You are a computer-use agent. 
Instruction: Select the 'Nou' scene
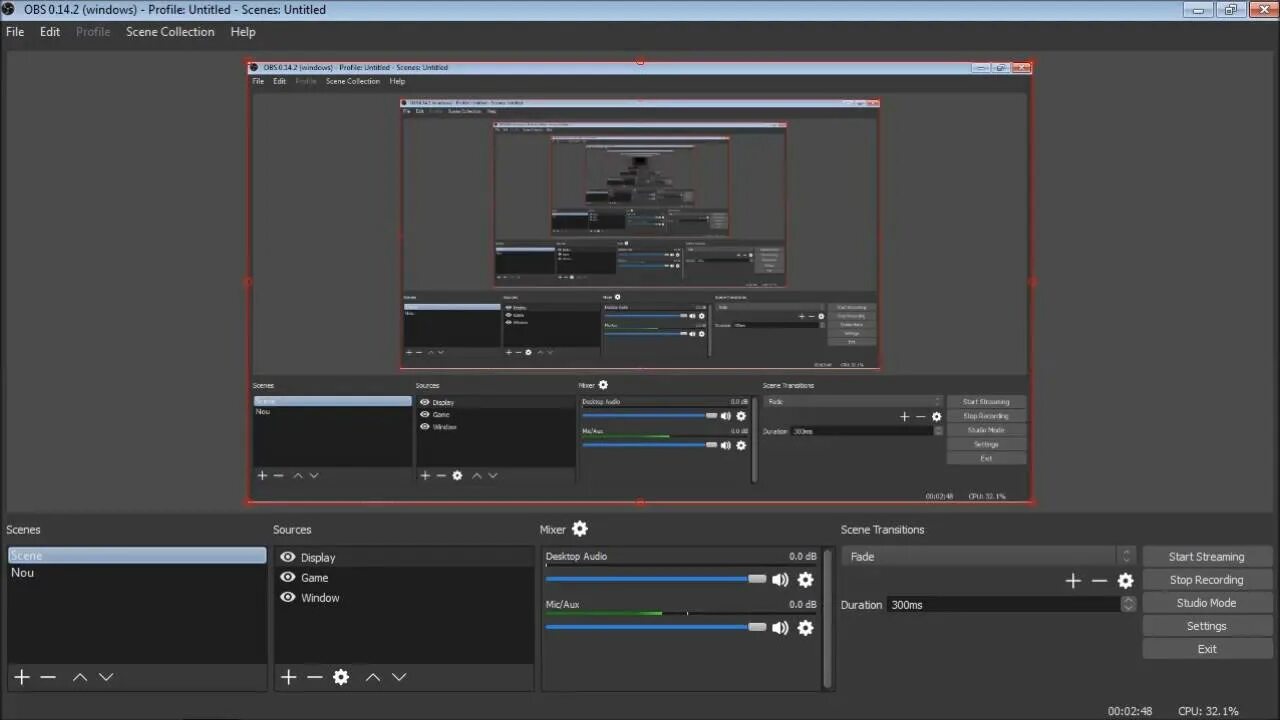tap(137, 572)
